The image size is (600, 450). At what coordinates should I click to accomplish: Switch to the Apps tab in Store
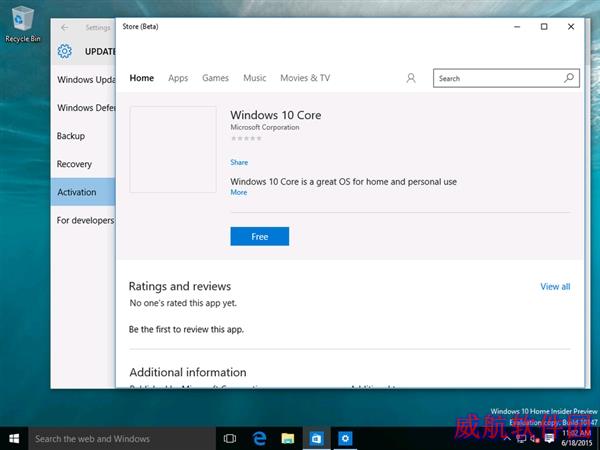[178, 78]
